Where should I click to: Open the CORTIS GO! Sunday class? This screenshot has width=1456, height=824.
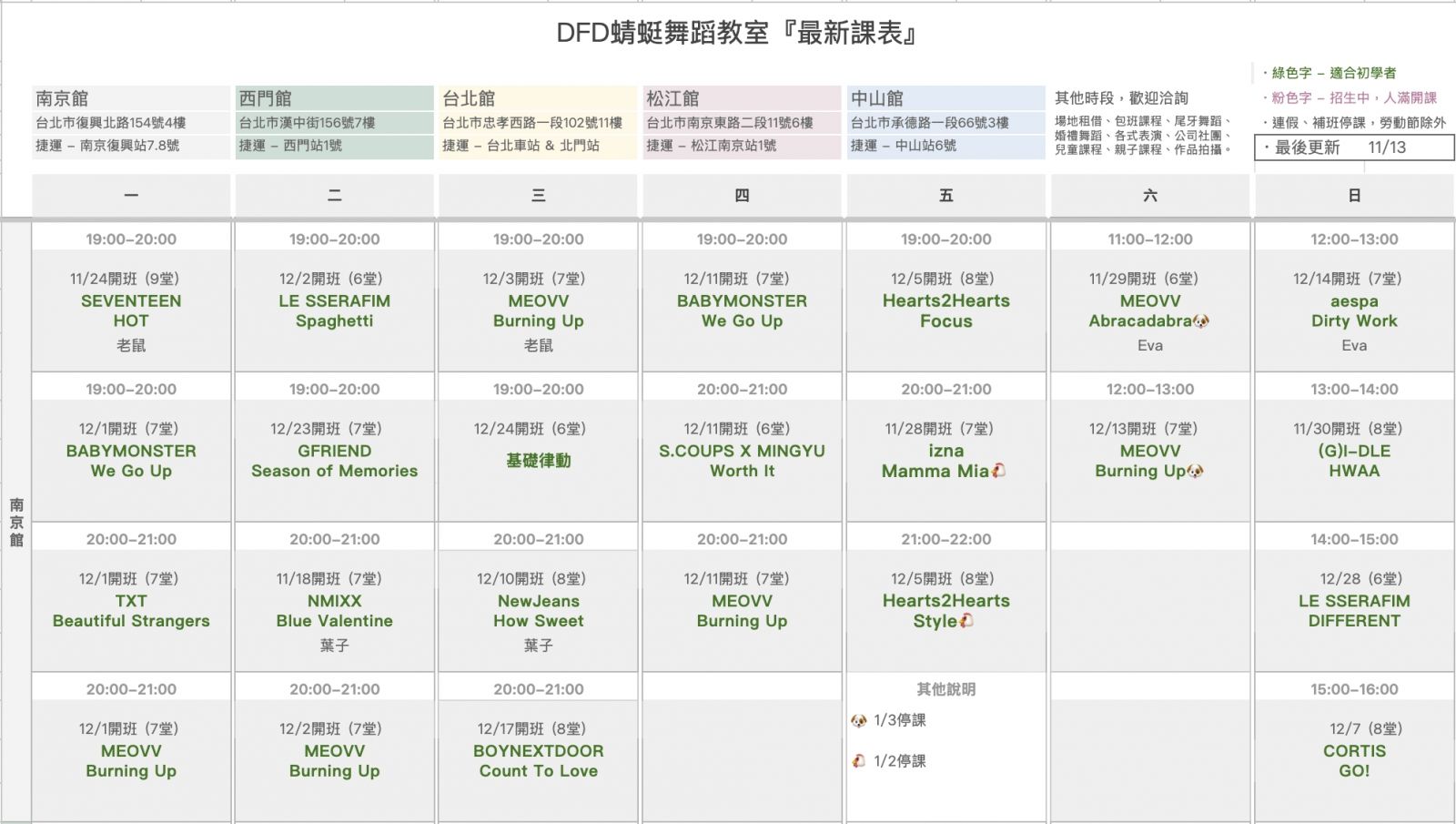click(1354, 760)
